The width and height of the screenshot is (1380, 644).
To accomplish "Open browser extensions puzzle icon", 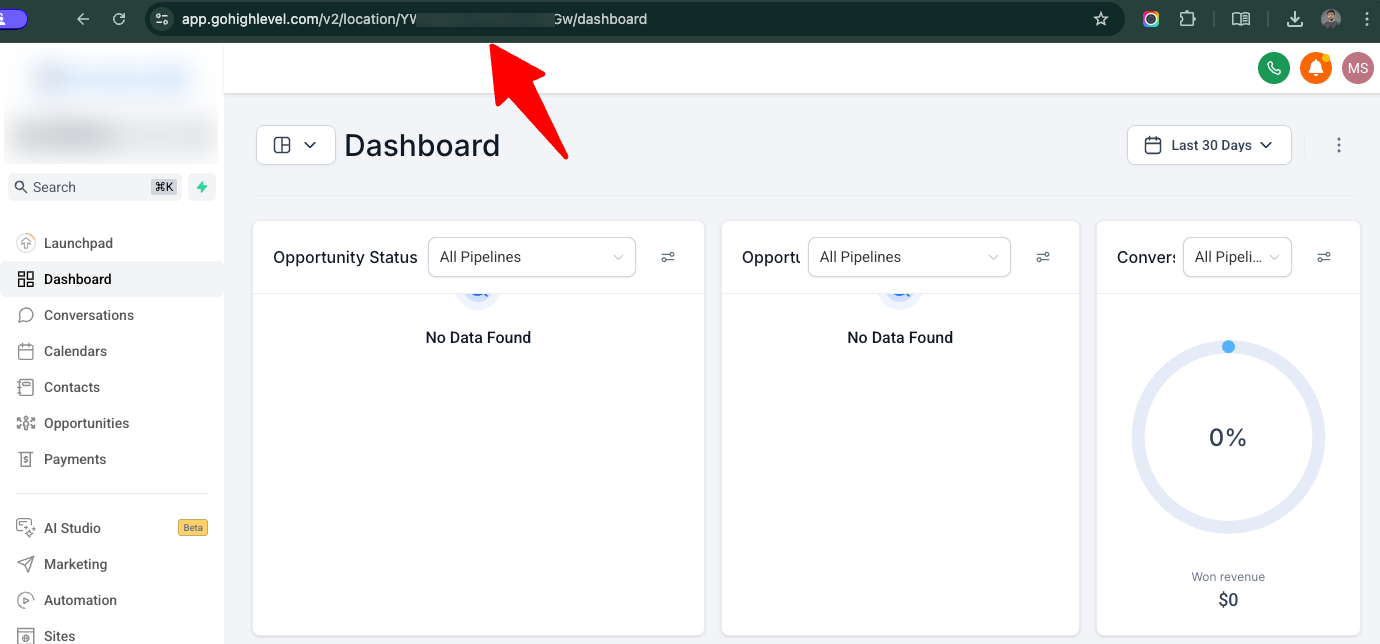I will tap(1187, 19).
